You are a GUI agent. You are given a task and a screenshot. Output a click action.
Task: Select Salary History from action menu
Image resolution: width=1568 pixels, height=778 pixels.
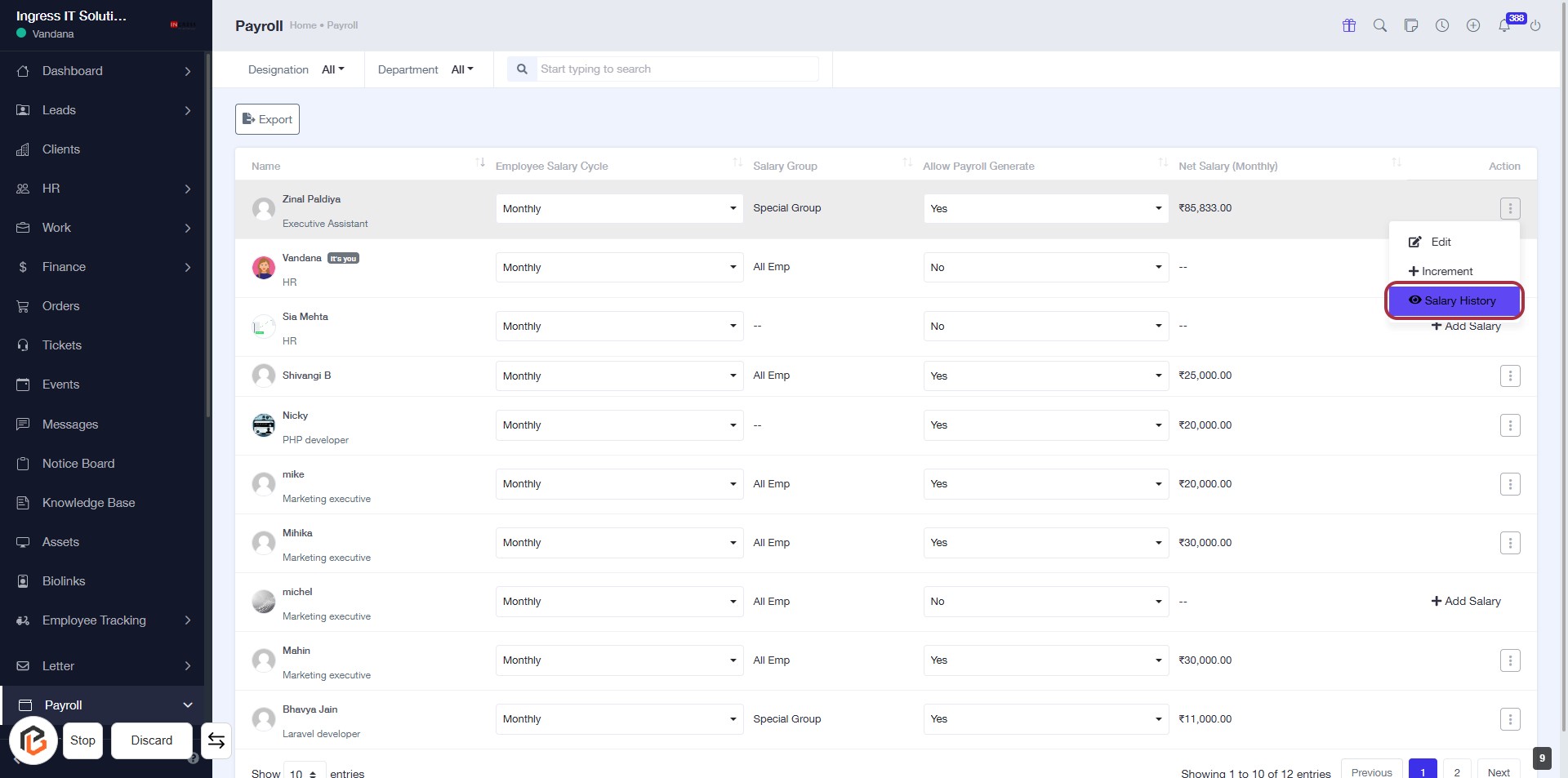tap(1454, 300)
